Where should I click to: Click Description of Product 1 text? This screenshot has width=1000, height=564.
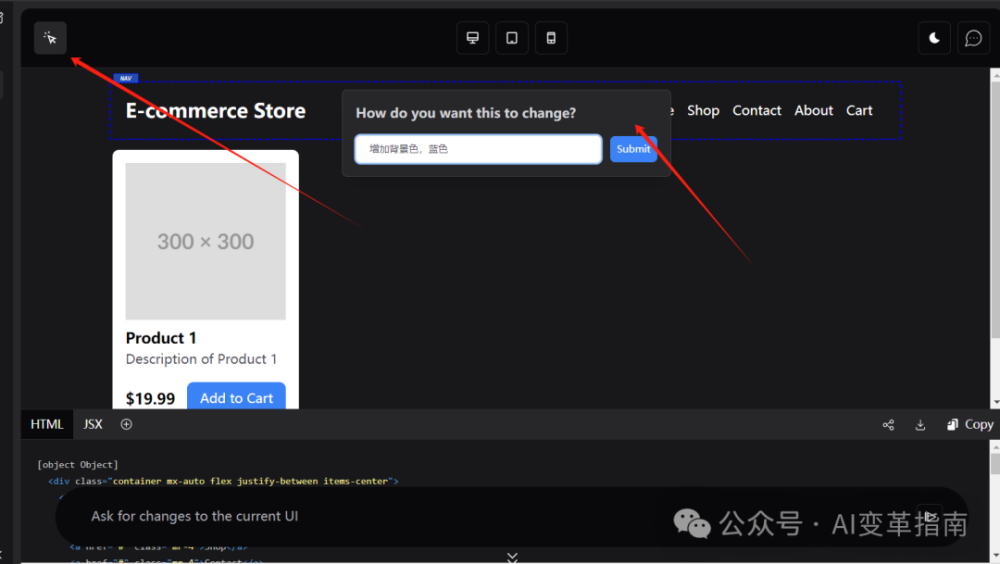click(201, 359)
